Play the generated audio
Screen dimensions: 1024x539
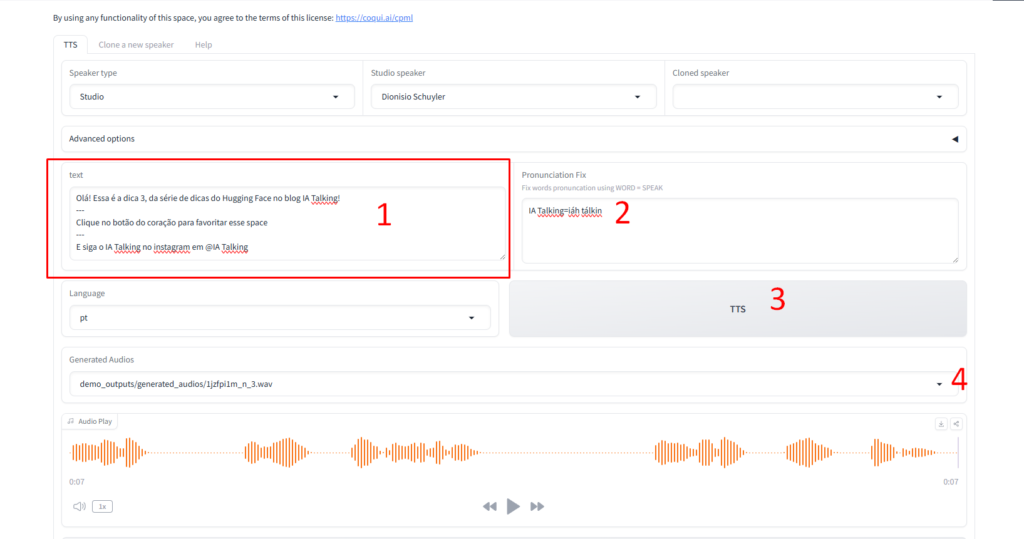pyautogui.click(x=513, y=507)
